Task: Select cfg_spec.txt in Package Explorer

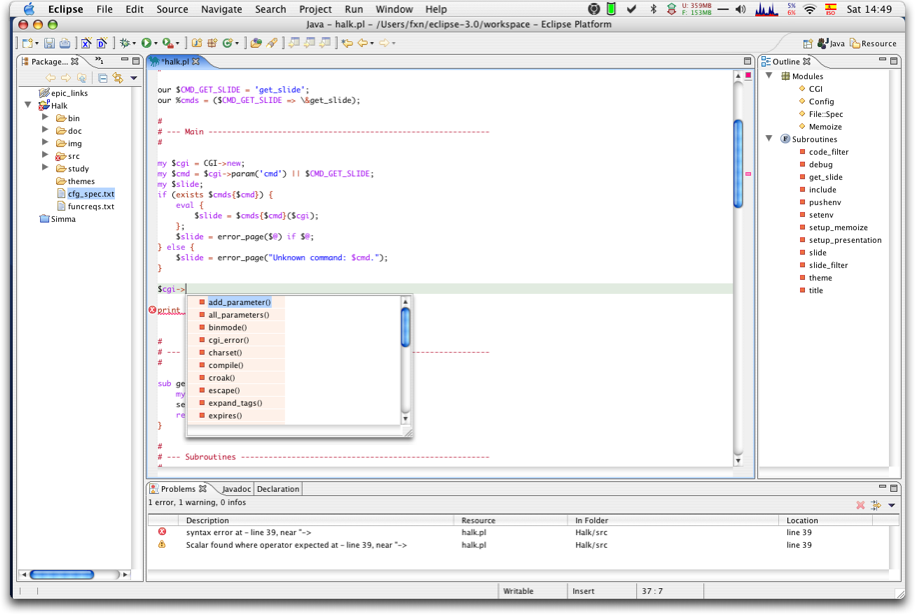Action: (91, 194)
